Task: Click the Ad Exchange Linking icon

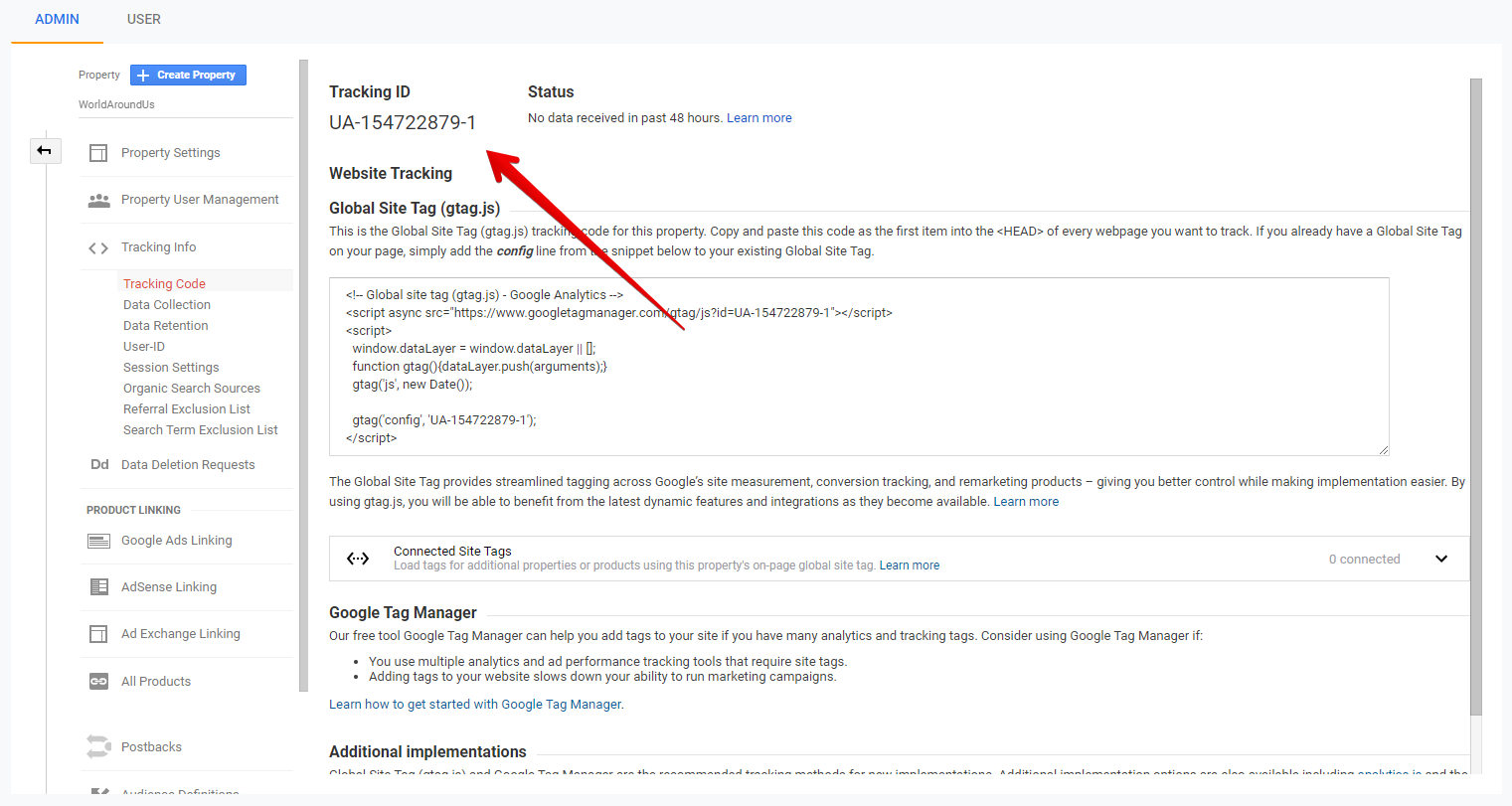Action: [98, 634]
